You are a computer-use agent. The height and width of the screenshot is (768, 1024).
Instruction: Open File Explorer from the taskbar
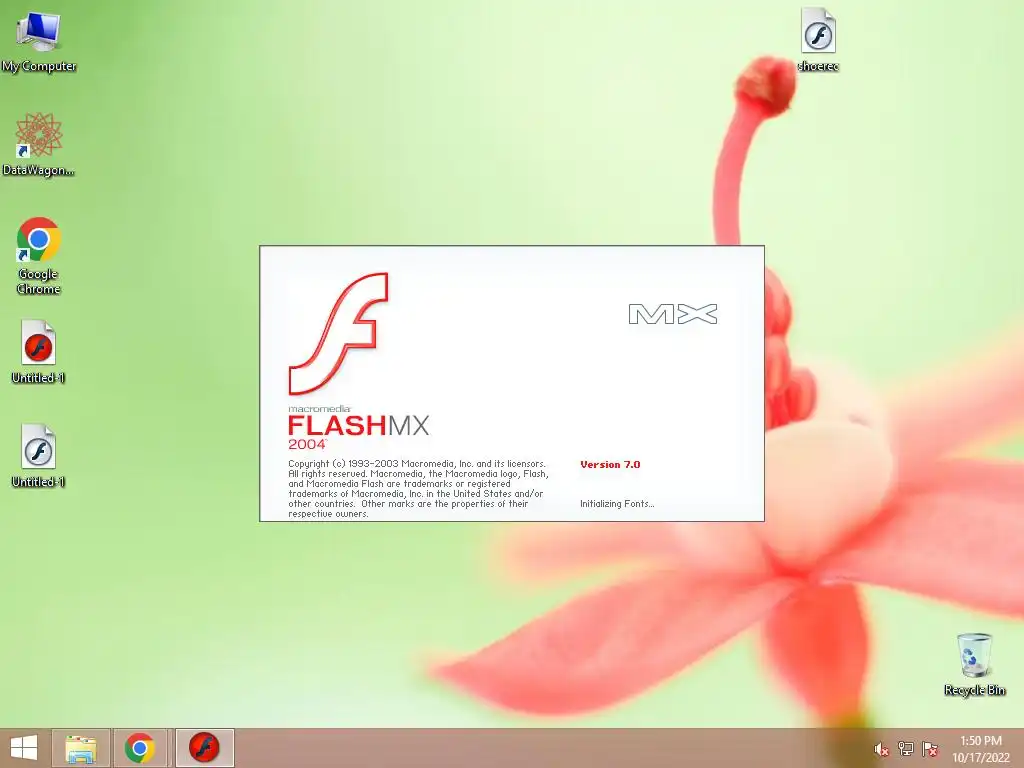(x=81, y=748)
